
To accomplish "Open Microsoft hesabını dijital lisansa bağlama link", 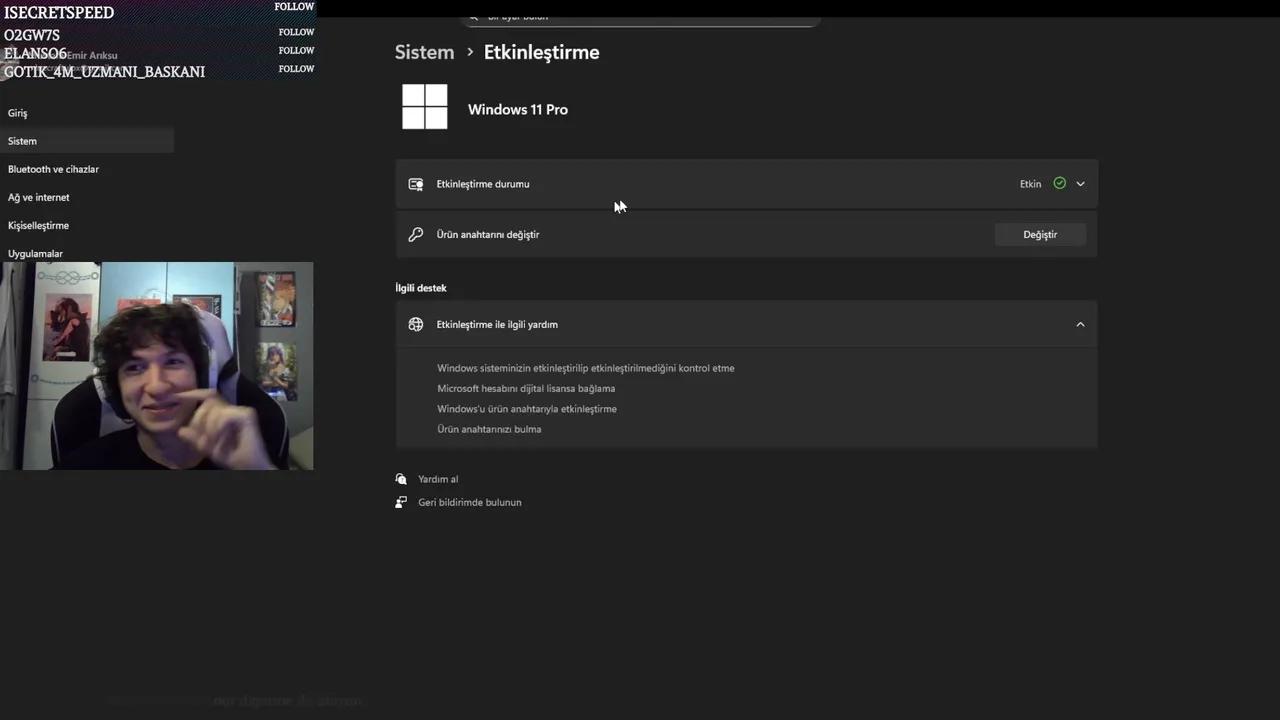I will (x=526, y=388).
